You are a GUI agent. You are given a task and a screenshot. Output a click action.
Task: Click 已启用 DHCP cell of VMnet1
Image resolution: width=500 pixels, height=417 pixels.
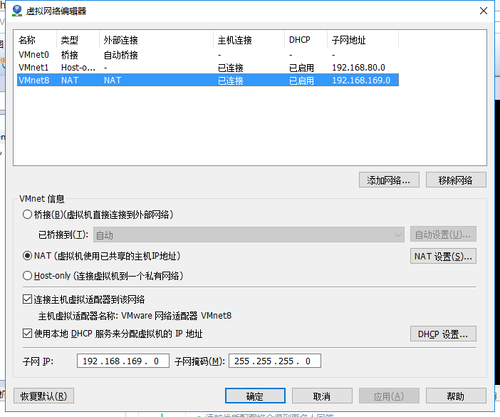[301, 68]
